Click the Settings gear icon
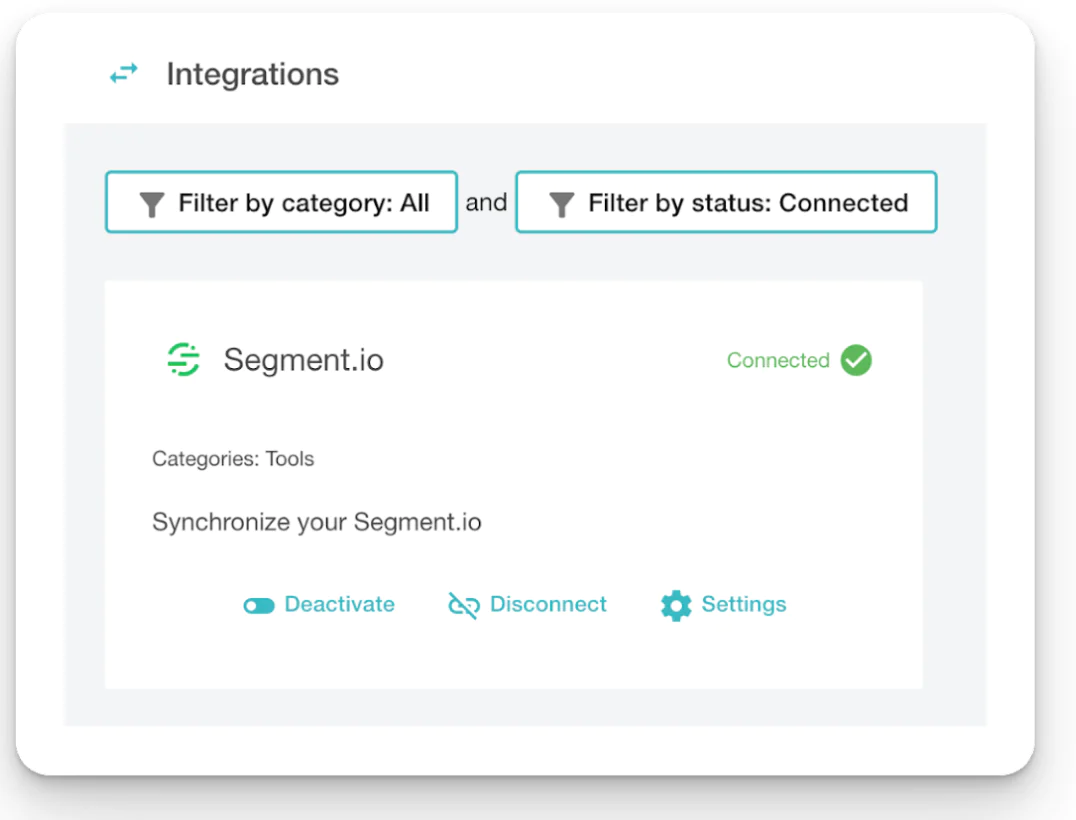The width and height of the screenshot is (1076, 820). pyautogui.click(x=676, y=605)
